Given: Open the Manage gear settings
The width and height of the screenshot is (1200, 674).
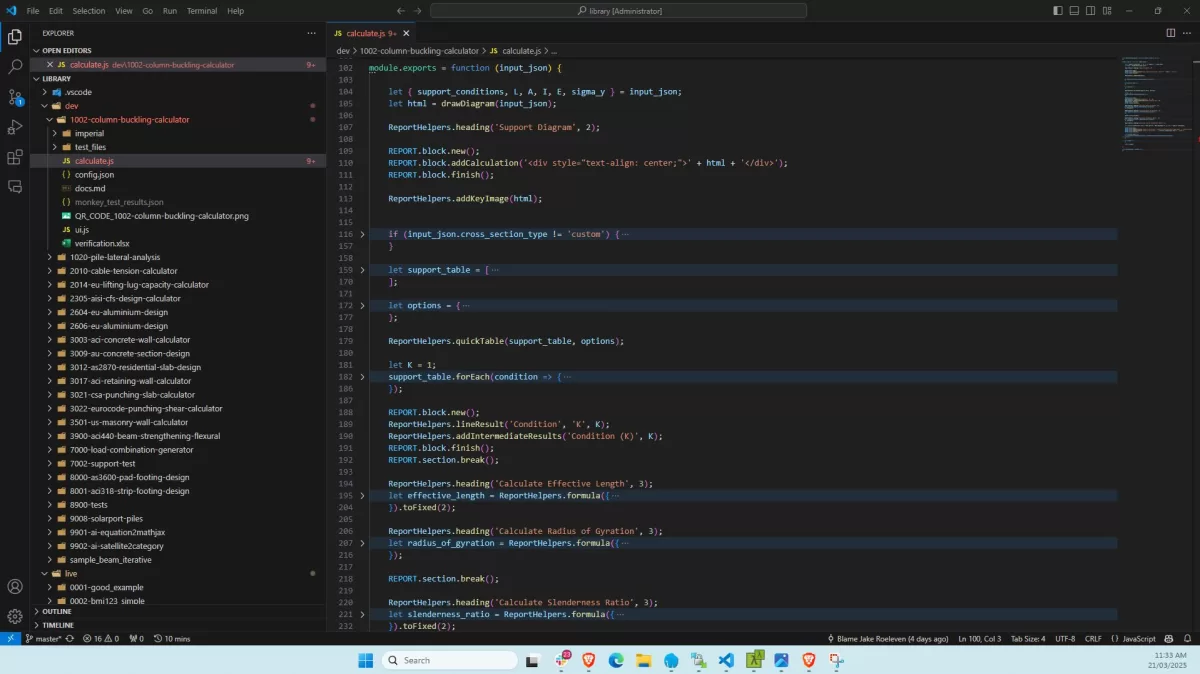Looking at the screenshot, I should pos(15,617).
